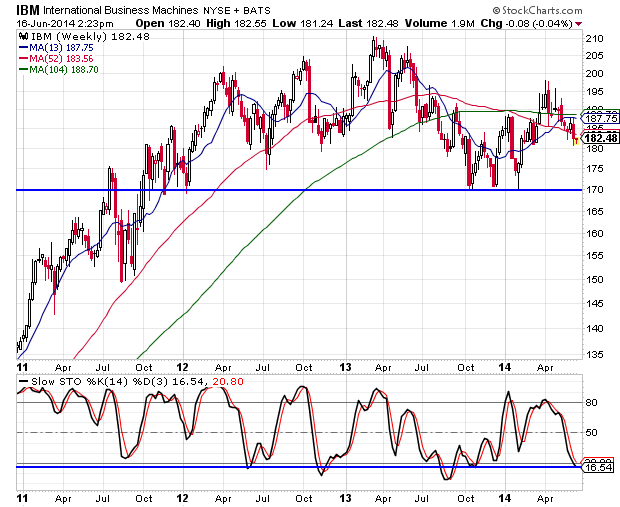
Task: Click the 170 price axis label
Action: point(595,190)
